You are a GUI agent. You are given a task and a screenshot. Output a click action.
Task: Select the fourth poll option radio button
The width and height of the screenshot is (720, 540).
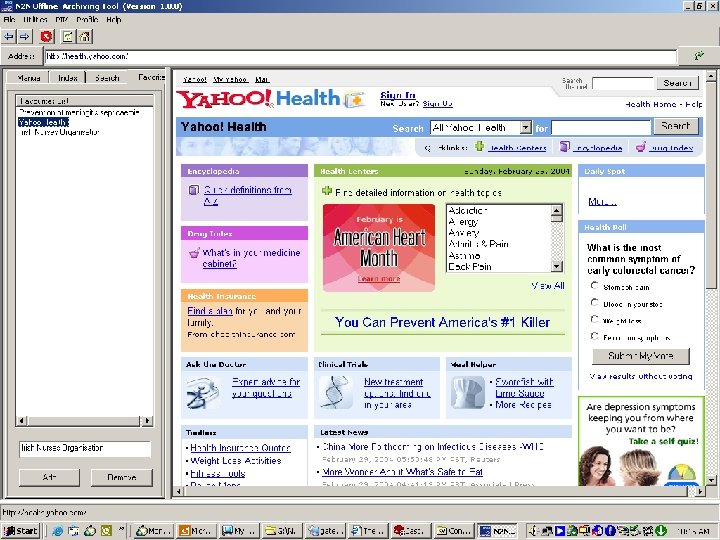click(594, 336)
